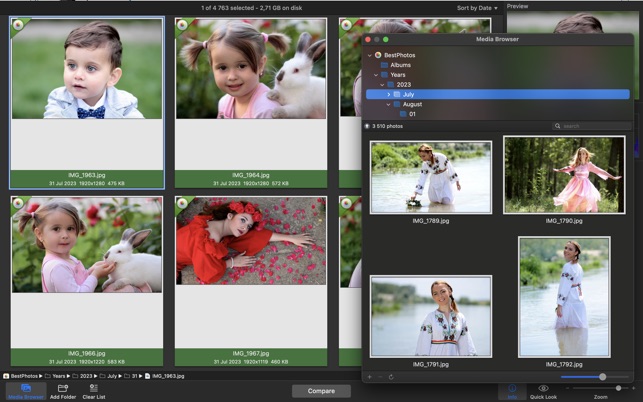Toggle the corner badge on IMG_1966 thumbnail
Image resolution: width=643 pixels, height=402 pixels.
17,204
